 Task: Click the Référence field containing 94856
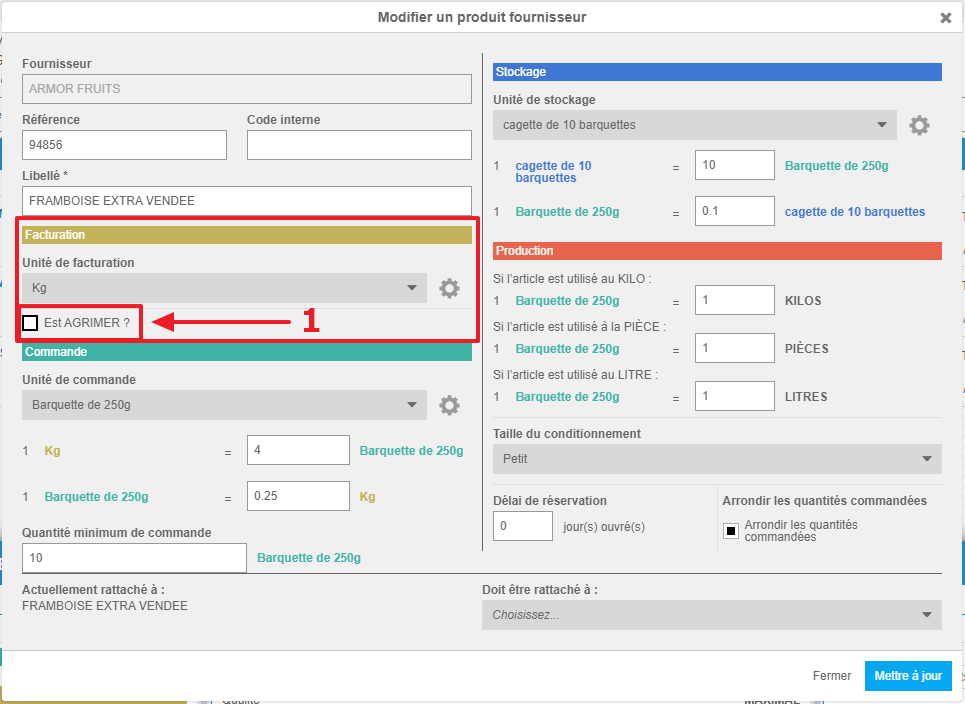coord(124,145)
